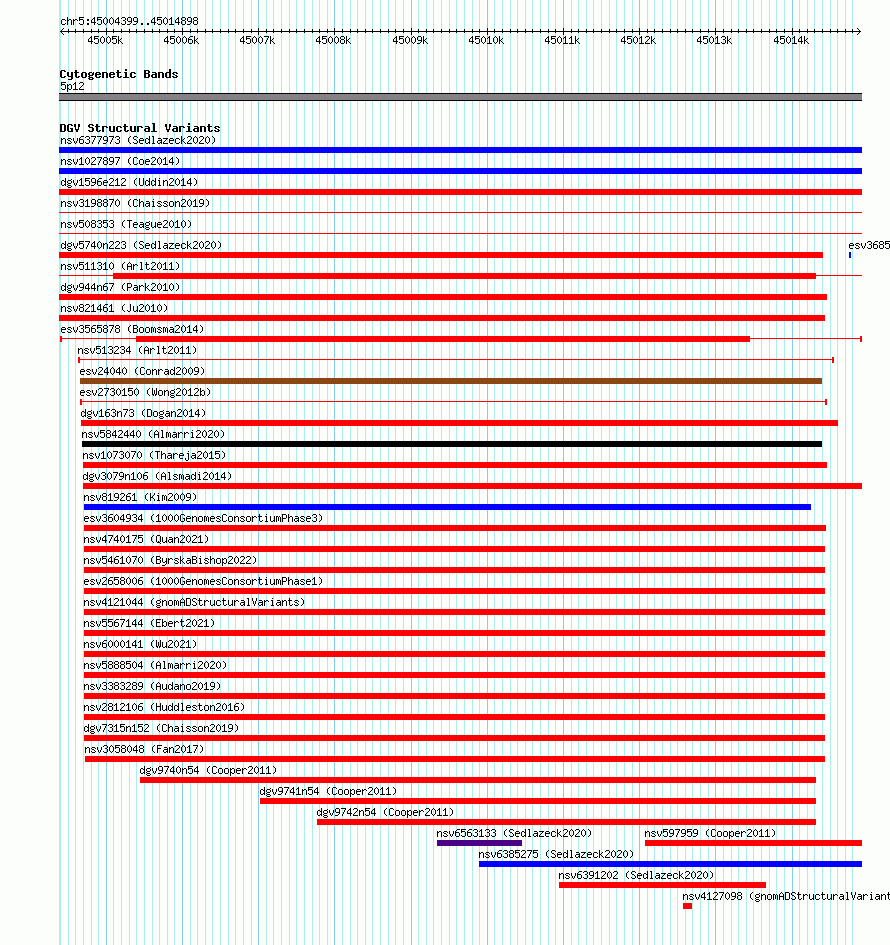Click the 45010k ruler position label

(x=486, y=40)
